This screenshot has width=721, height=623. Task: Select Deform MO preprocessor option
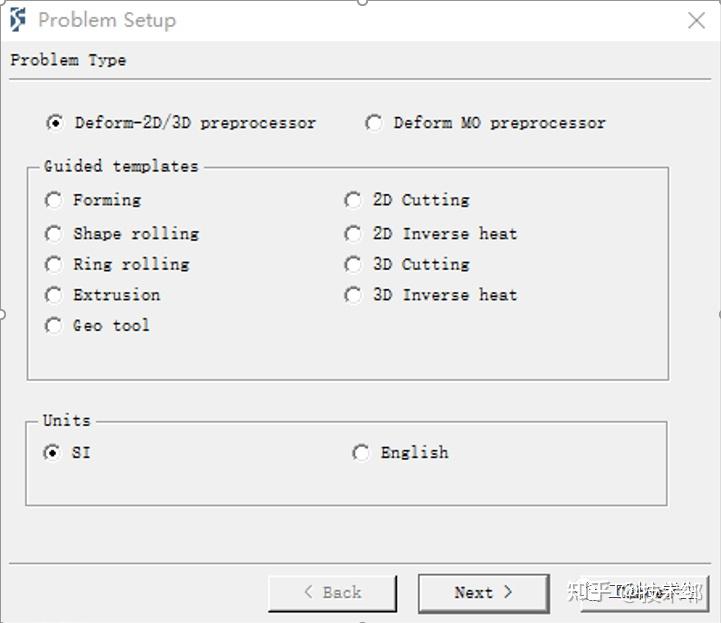(374, 123)
